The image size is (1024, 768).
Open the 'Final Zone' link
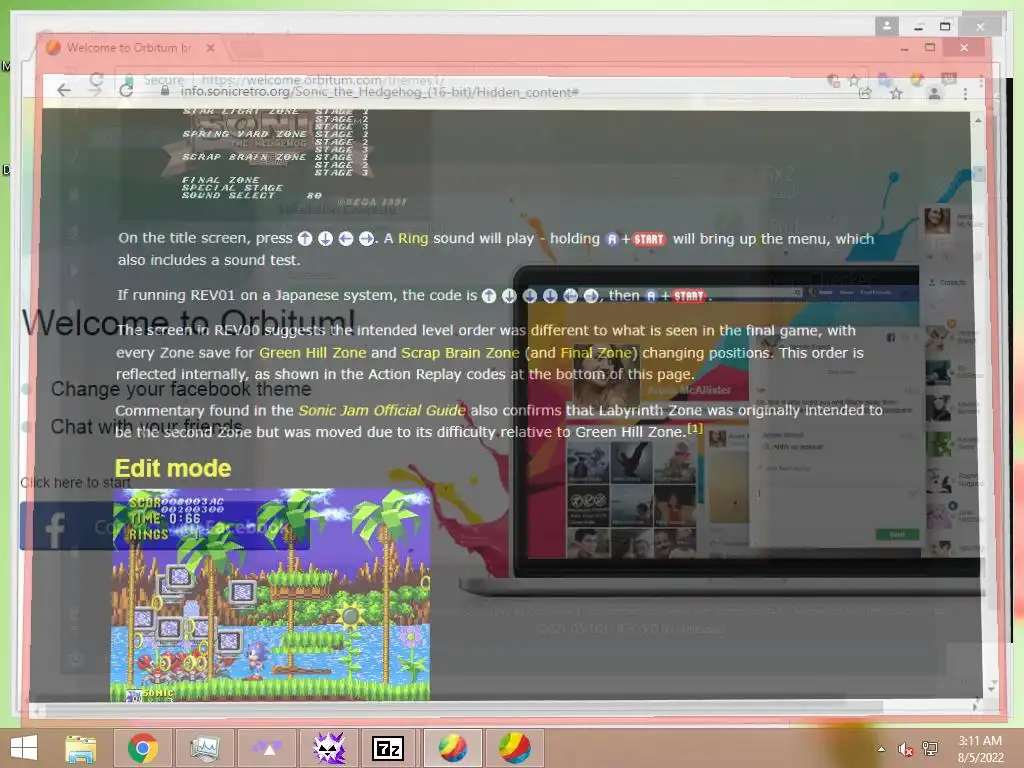pyautogui.click(x=596, y=353)
